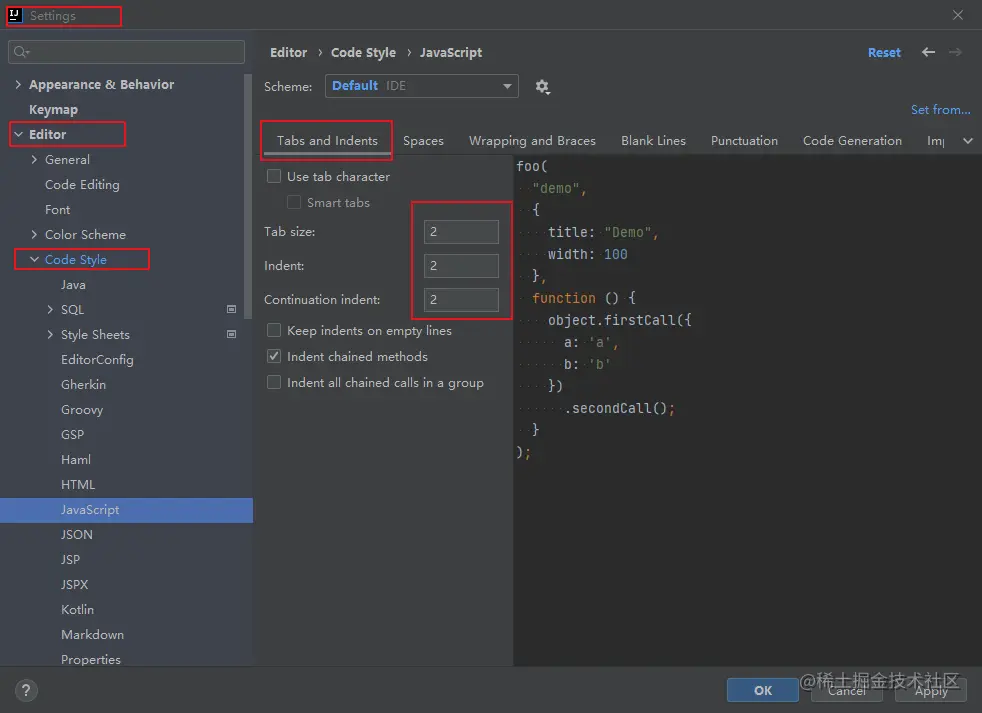Enable Keep indents on empty lines

pyautogui.click(x=274, y=330)
